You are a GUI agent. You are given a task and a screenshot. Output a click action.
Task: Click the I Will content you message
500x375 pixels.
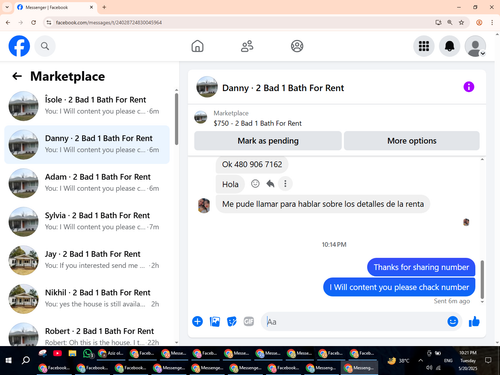[x=399, y=287]
